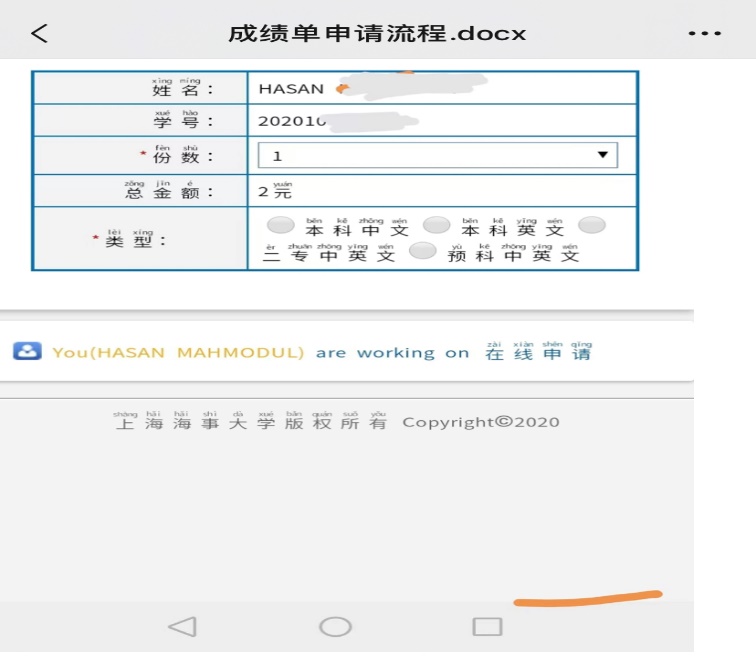Open the three-dot more options menu
Screen dimensions: 756x656
(704, 33)
